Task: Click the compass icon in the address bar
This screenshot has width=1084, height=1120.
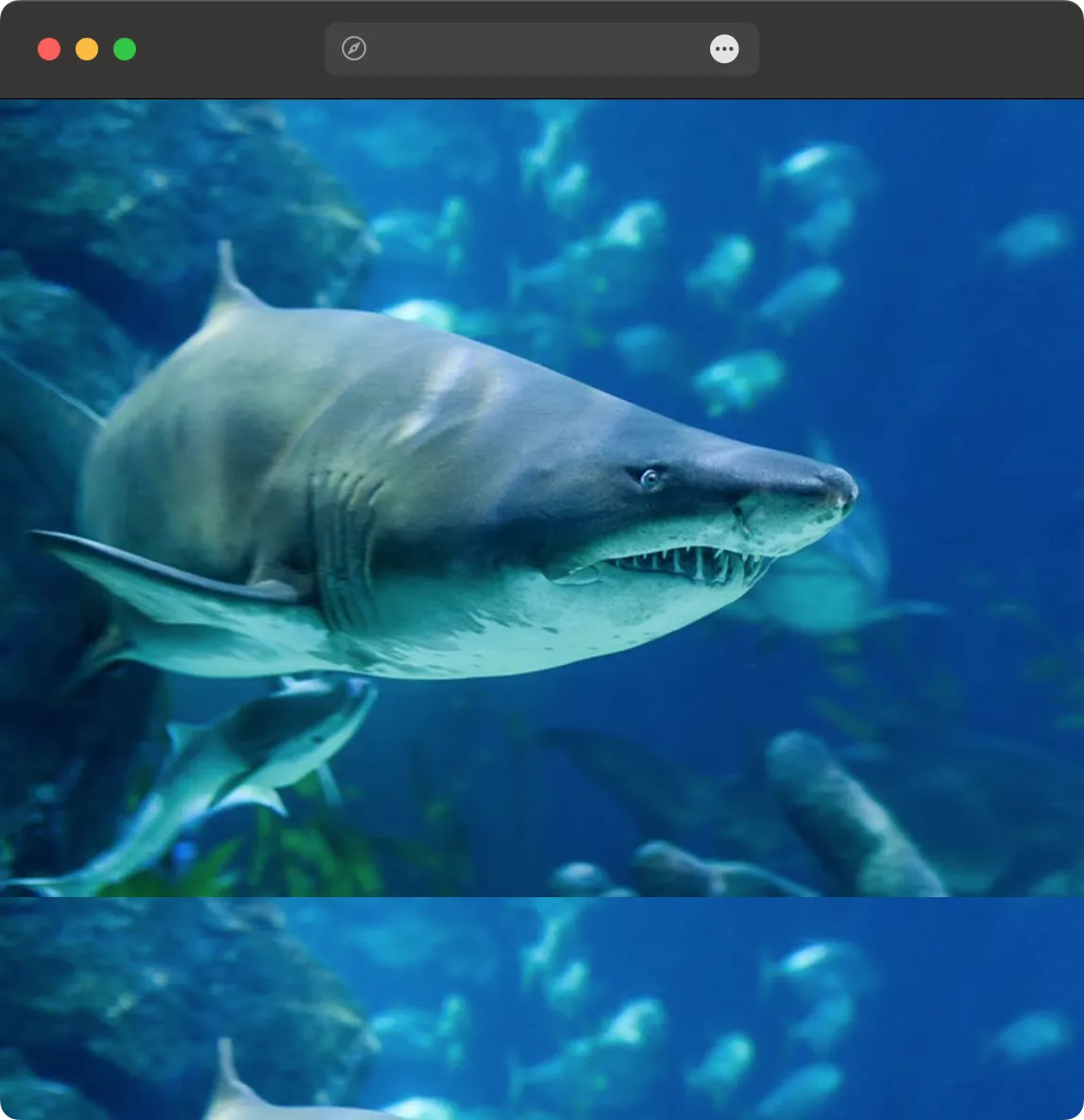Action: pos(354,48)
